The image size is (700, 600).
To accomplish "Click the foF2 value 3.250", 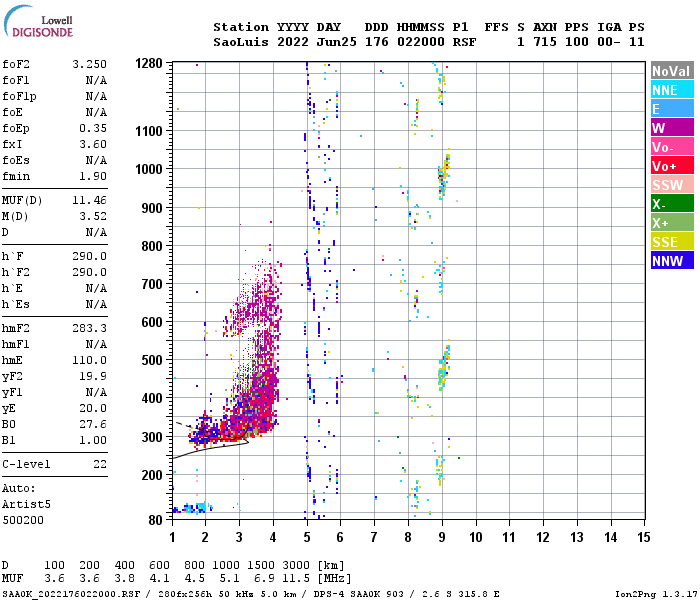I will coord(89,64).
